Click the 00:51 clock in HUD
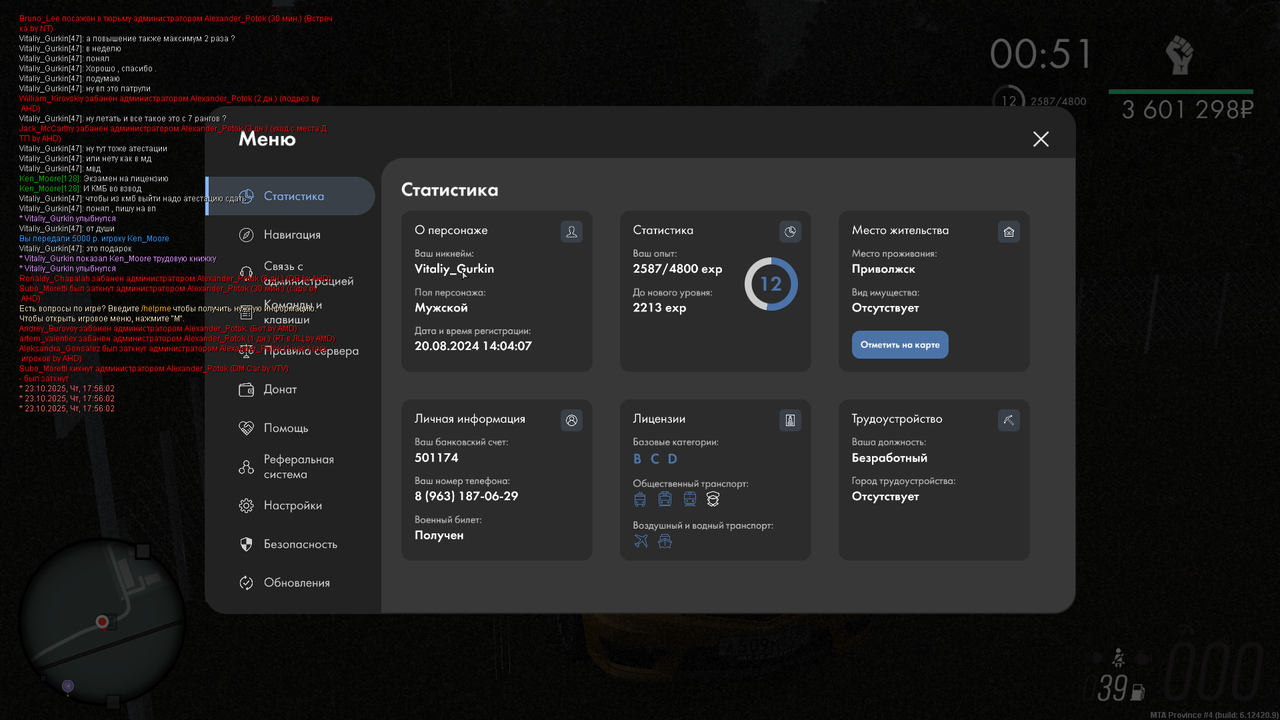Viewport: 1280px width, 720px height. [1041, 54]
